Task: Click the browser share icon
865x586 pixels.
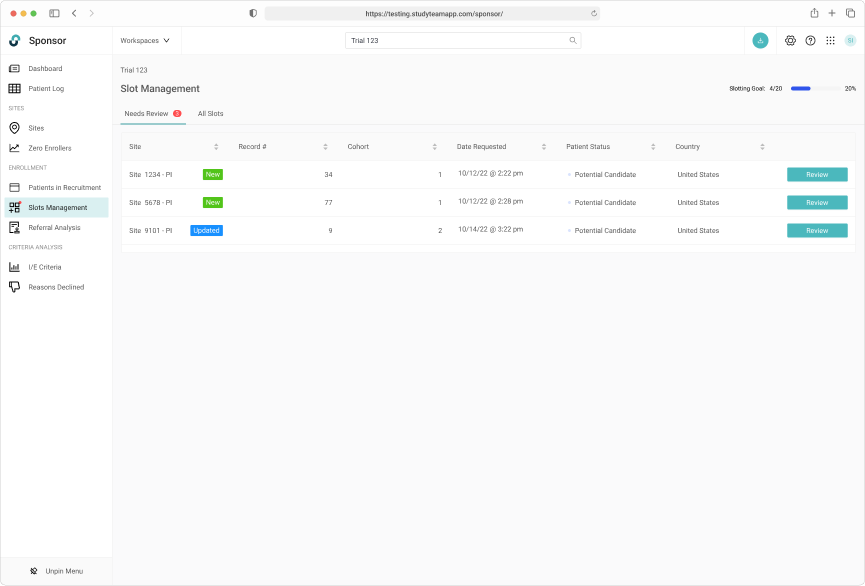Action: (814, 13)
